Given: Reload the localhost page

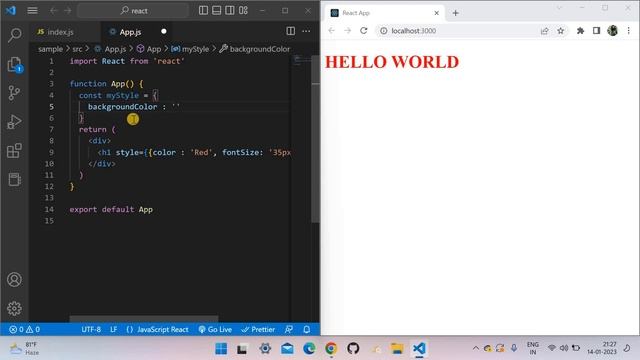Looking at the screenshot, I should click(364, 31).
